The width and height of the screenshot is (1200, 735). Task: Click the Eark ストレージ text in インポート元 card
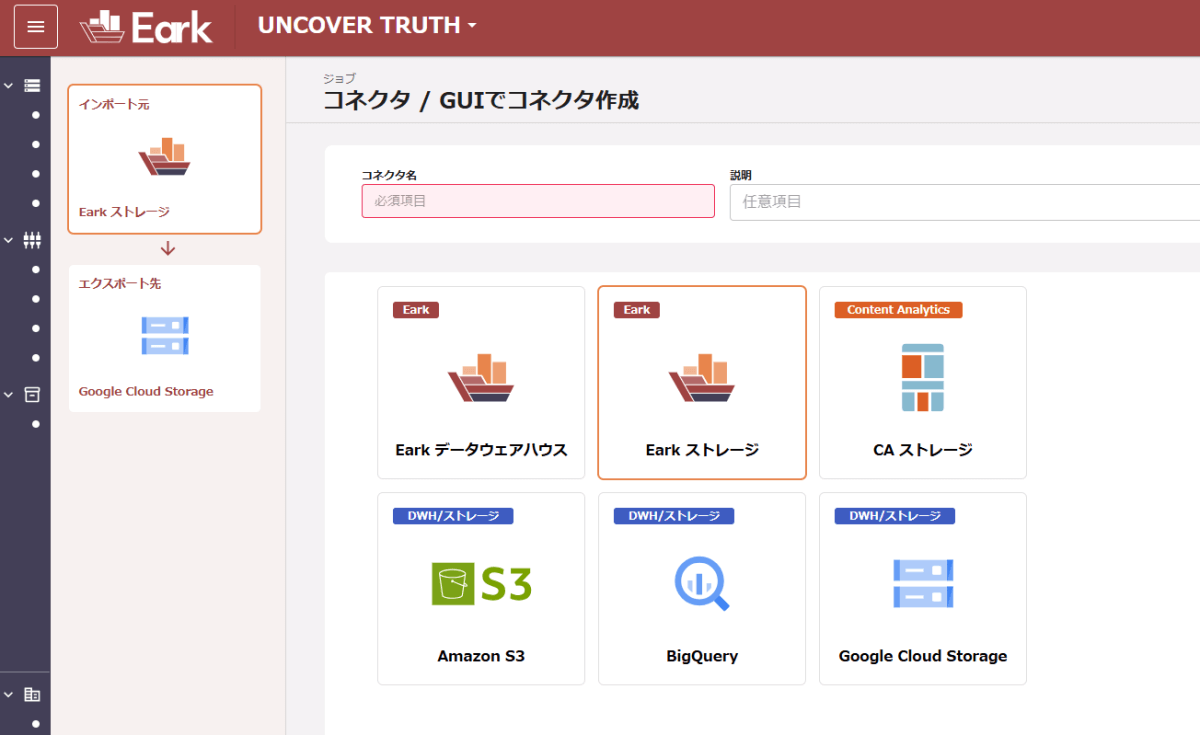click(124, 212)
